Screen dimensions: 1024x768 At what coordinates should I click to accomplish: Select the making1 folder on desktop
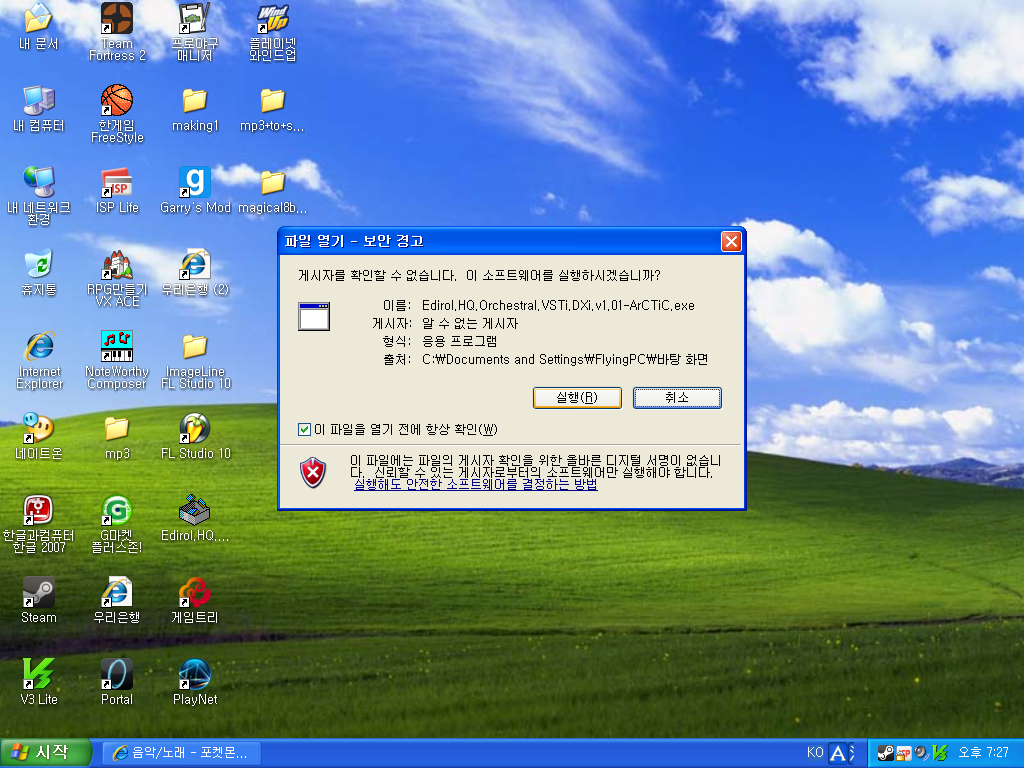click(195, 108)
